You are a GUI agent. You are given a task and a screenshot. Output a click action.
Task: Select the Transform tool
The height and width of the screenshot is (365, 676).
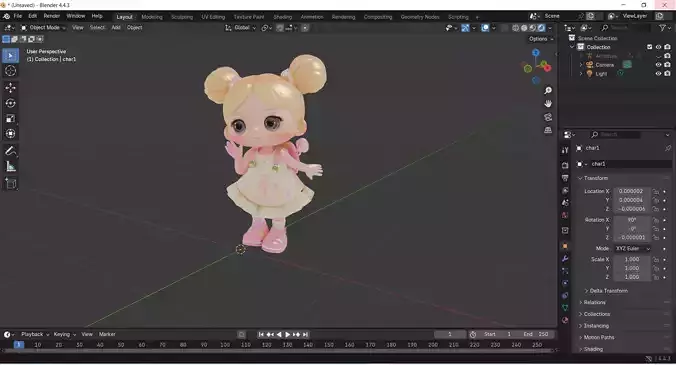click(x=10, y=134)
